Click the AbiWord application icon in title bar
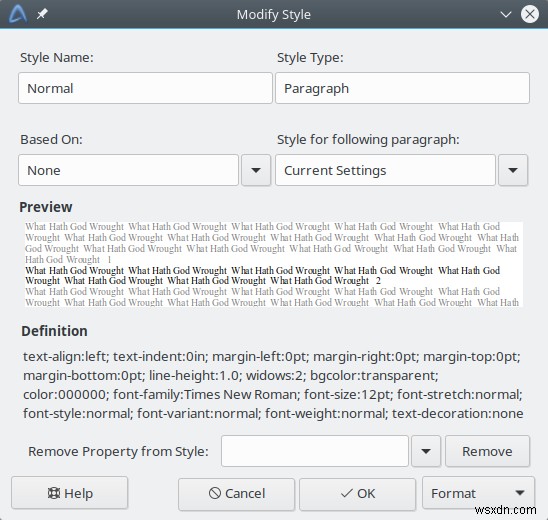The height and width of the screenshot is (520, 548). pos(18,14)
